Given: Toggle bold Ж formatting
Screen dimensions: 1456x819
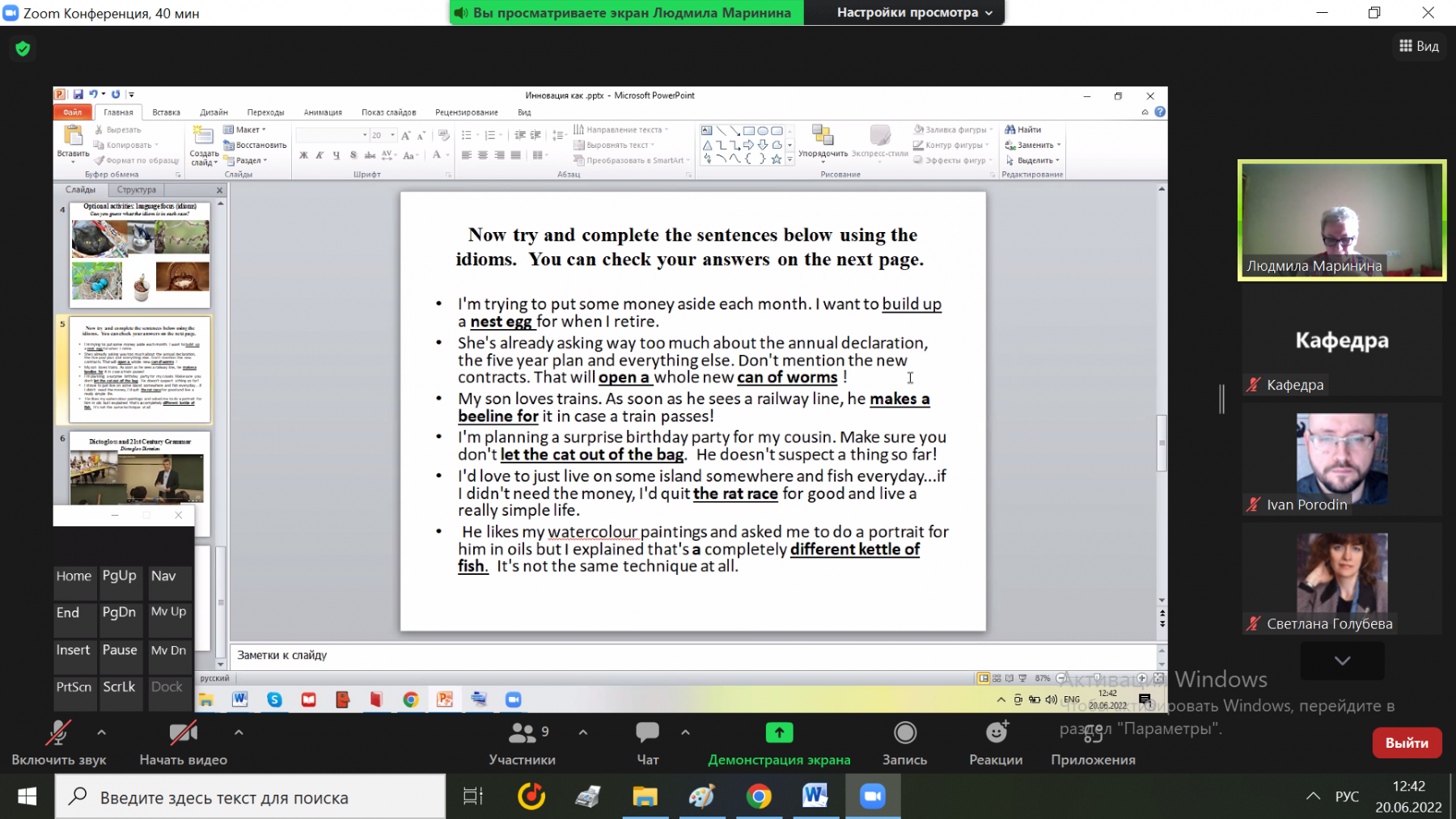Looking at the screenshot, I should (303, 155).
